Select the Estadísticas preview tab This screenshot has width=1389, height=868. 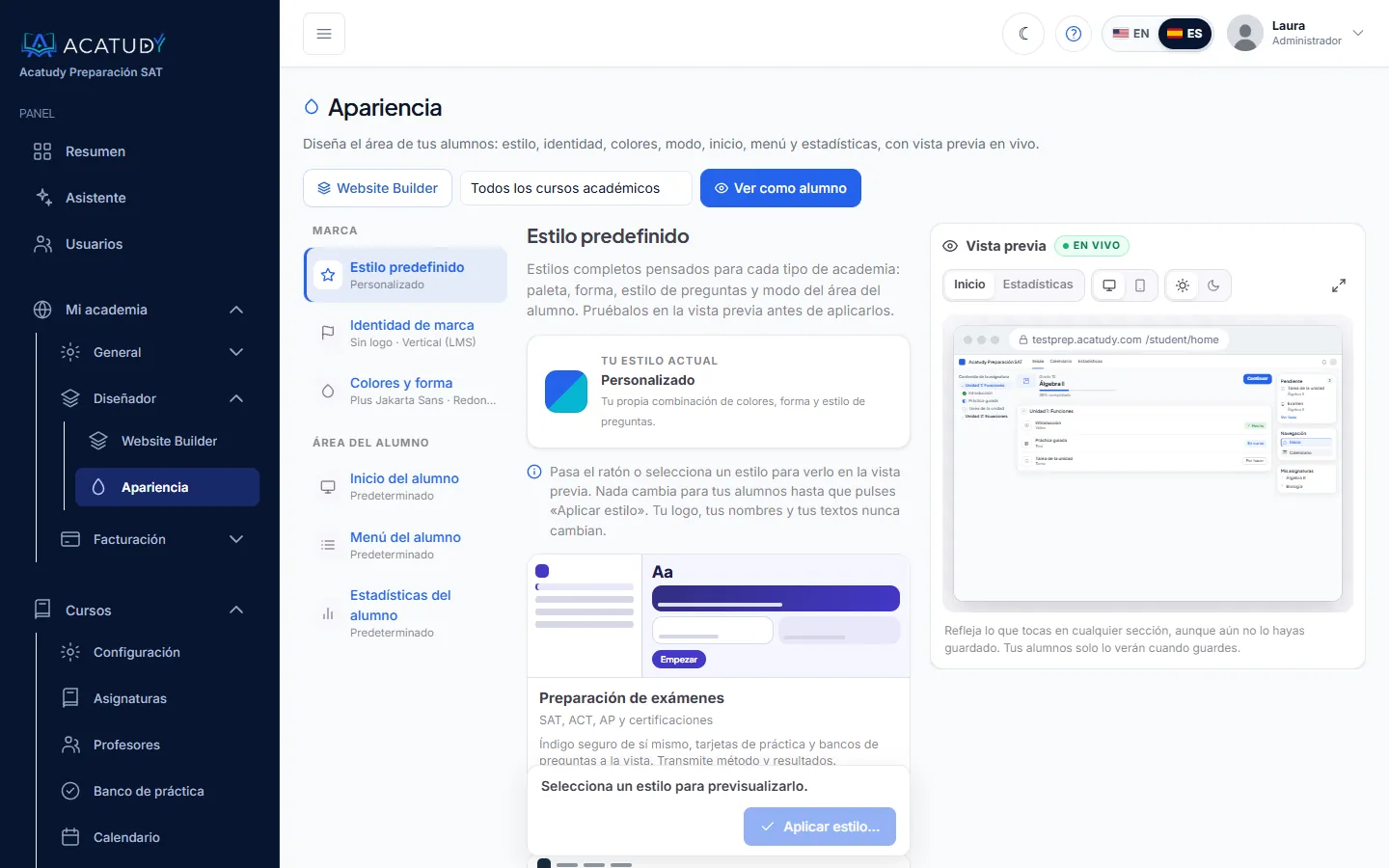[1038, 285]
